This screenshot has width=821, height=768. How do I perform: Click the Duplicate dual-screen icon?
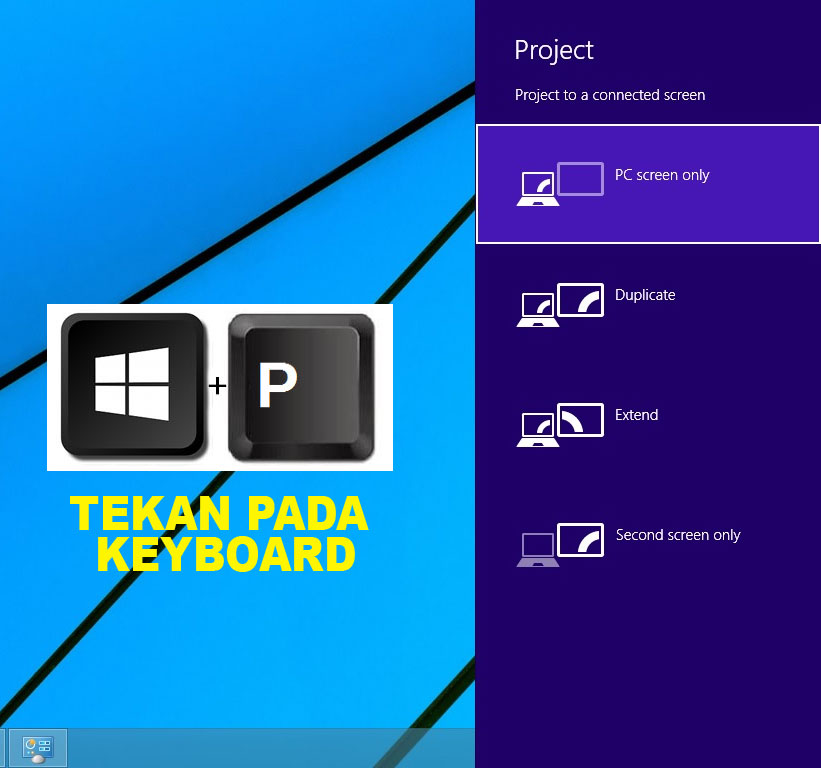pyautogui.click(x=560, y=305)
